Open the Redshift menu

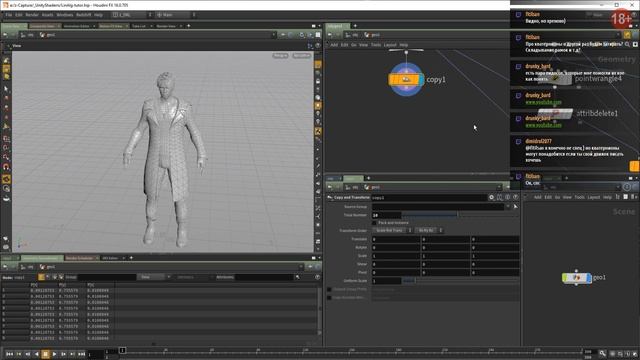[x=84, y=15]
